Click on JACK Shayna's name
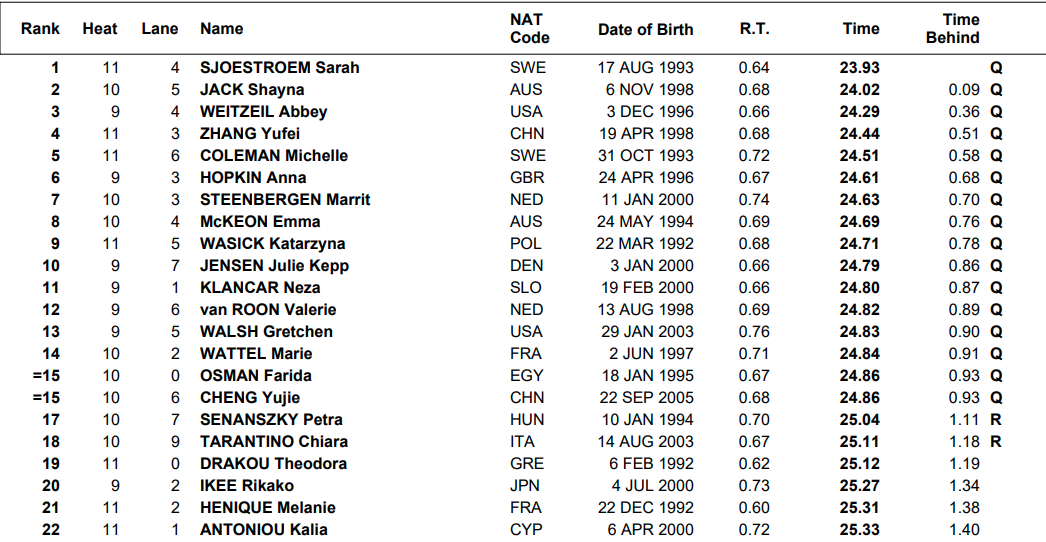The image size is (1046, 542). [x=252, y=90]
